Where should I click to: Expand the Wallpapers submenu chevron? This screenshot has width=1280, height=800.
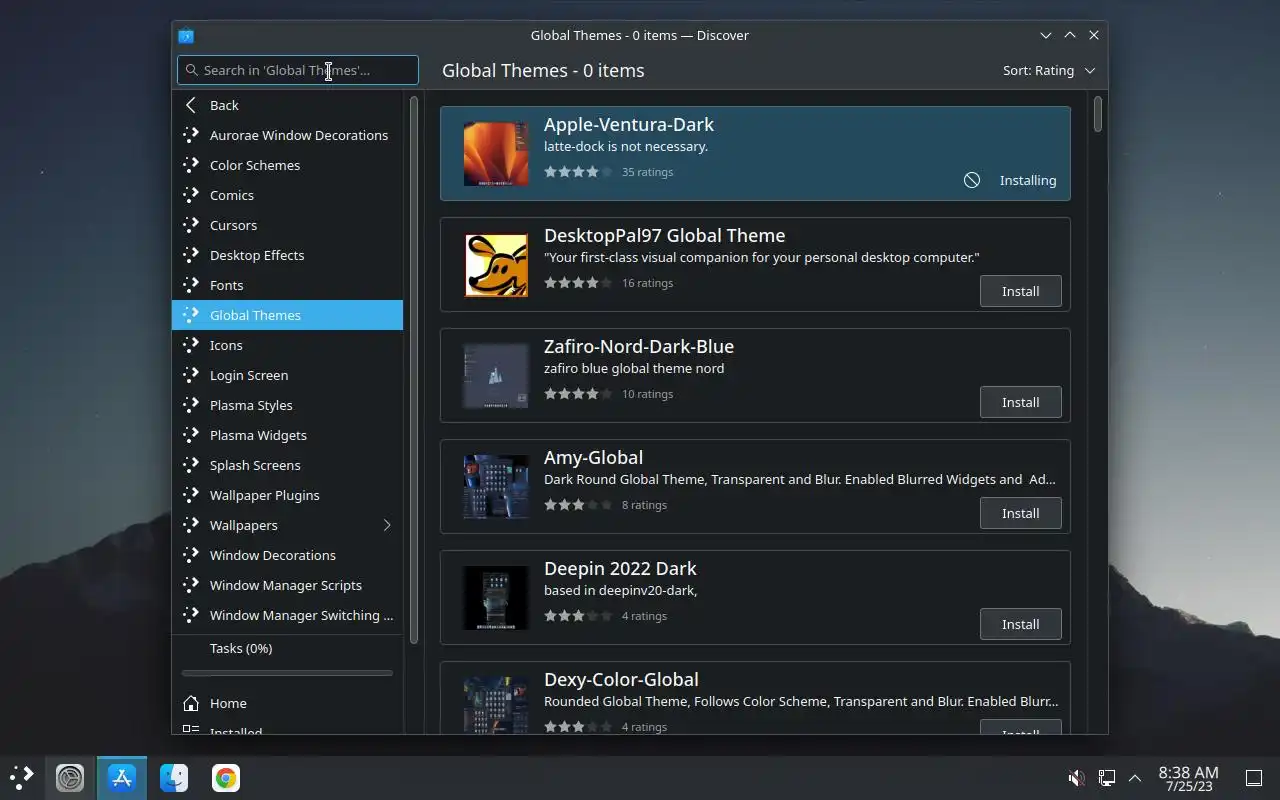pyautogui.click(x=387, y=525)
